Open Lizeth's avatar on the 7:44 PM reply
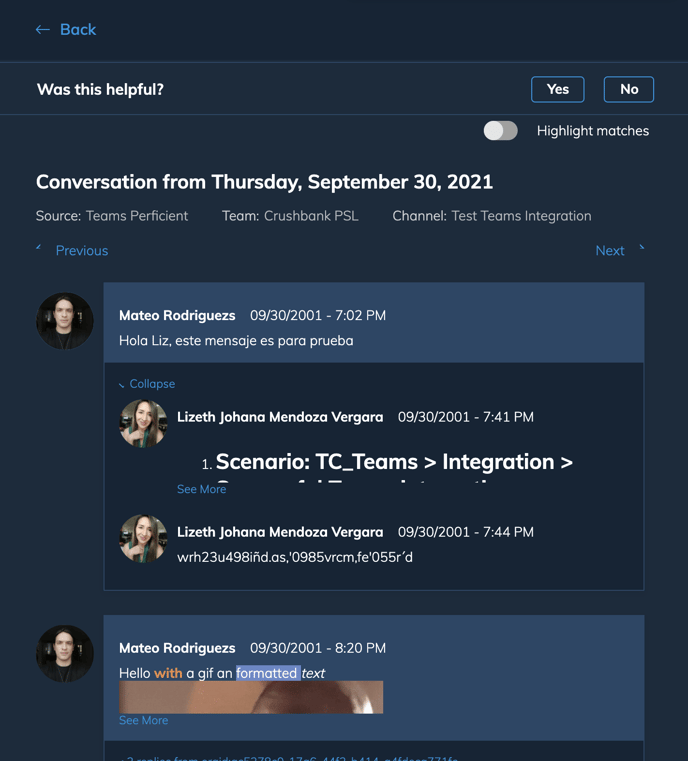This screenshot has height=761, width=688. (143, 538)
